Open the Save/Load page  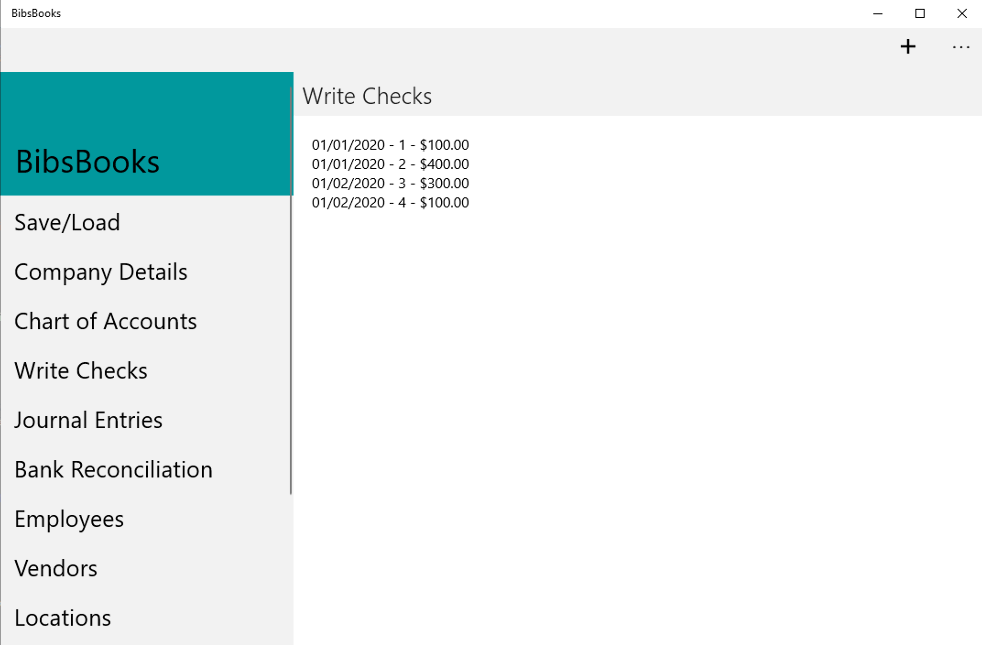tap(67, 222)
